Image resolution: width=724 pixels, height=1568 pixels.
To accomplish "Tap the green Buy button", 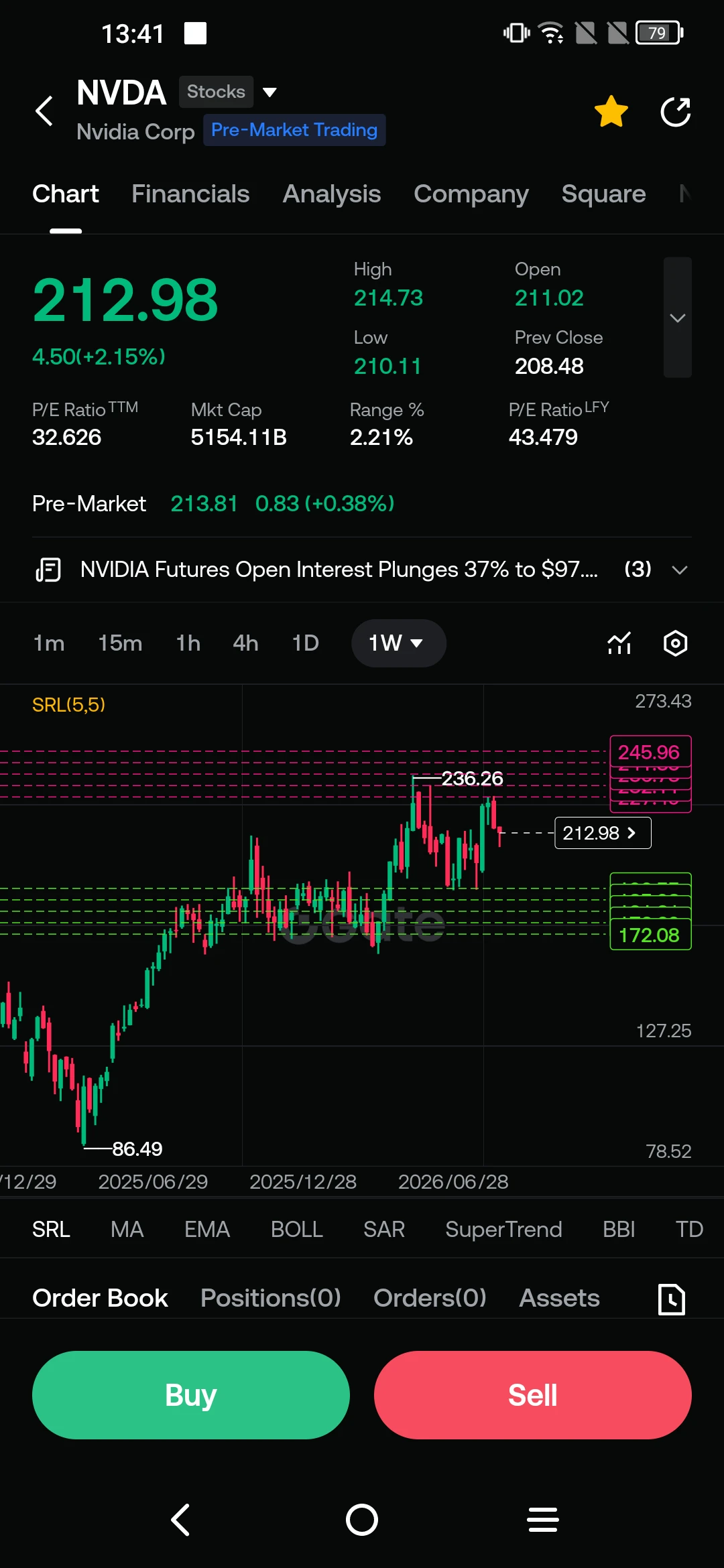I will click(191, 1395).
